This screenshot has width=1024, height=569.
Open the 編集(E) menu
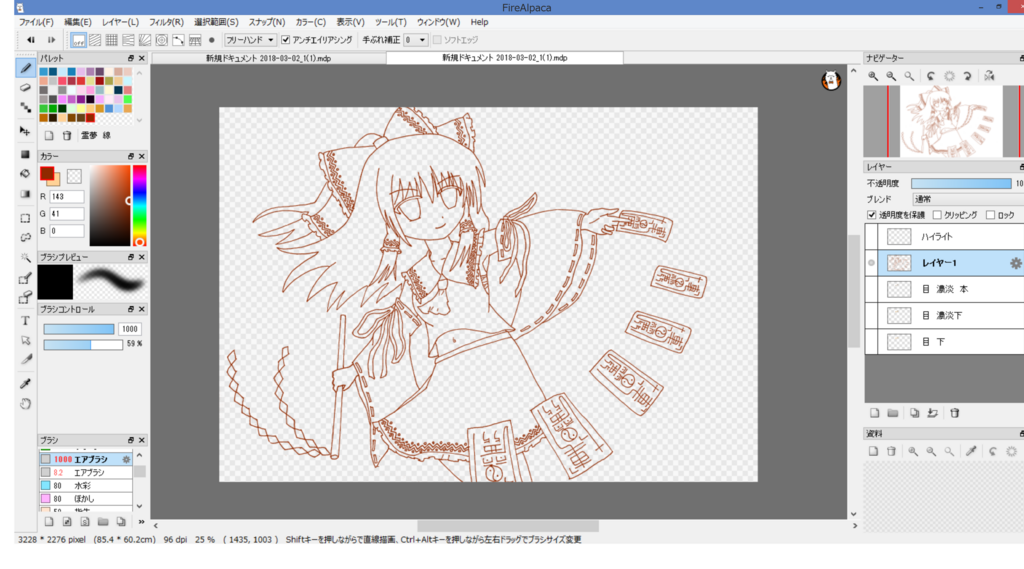coord(78,22)
